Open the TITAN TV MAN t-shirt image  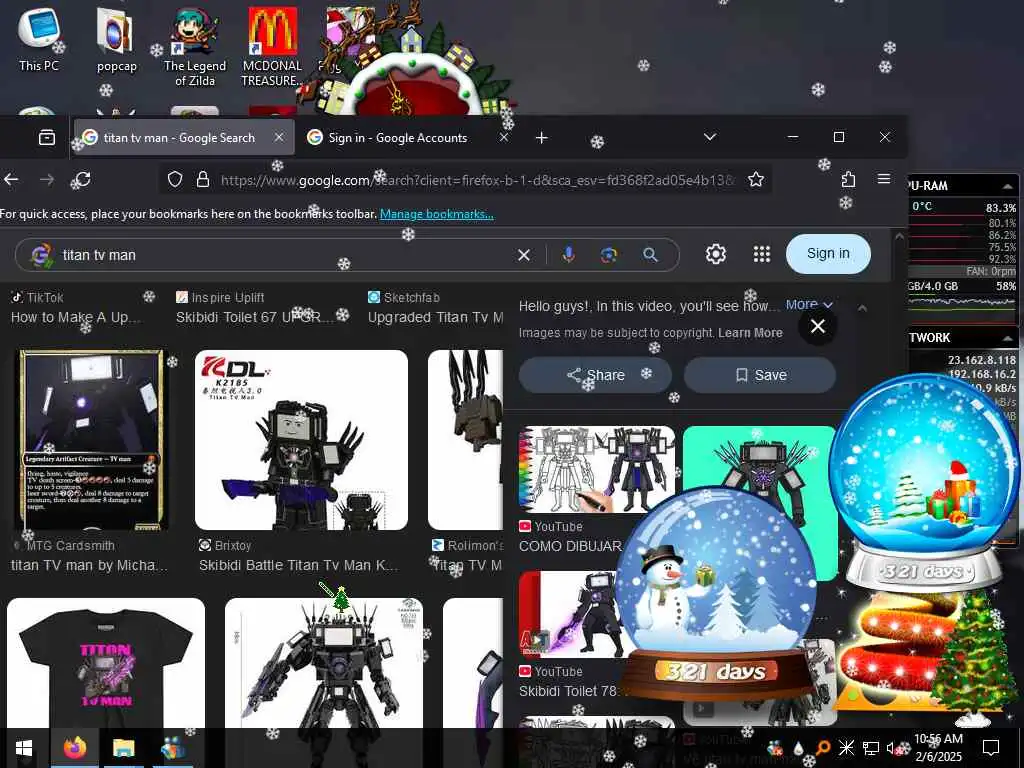[x=106, y=663]
